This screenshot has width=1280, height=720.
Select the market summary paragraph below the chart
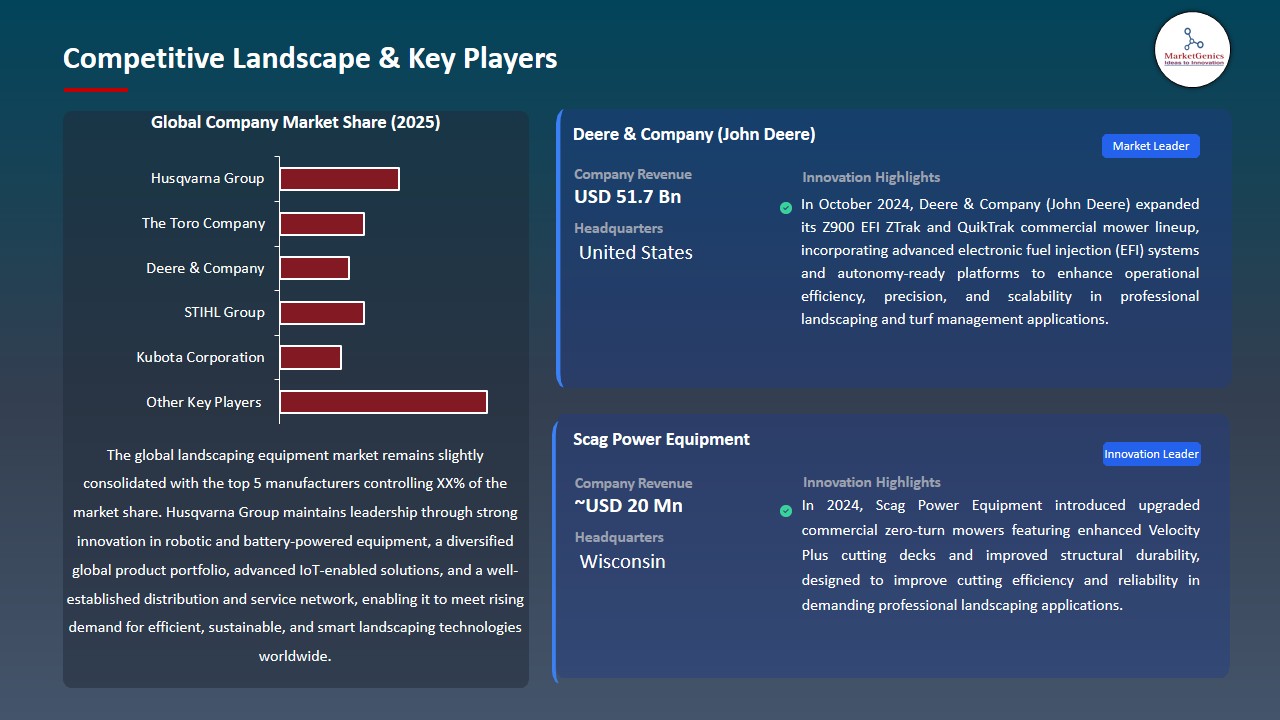tap(295, 555)
